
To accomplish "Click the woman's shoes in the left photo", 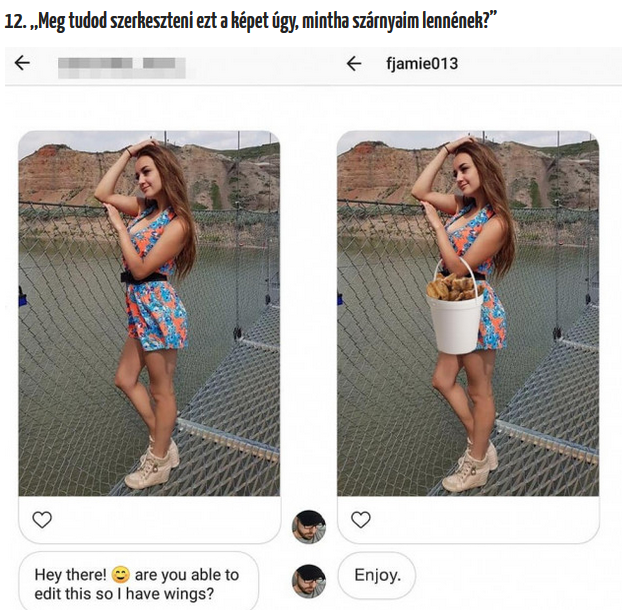I will point(152,463).
